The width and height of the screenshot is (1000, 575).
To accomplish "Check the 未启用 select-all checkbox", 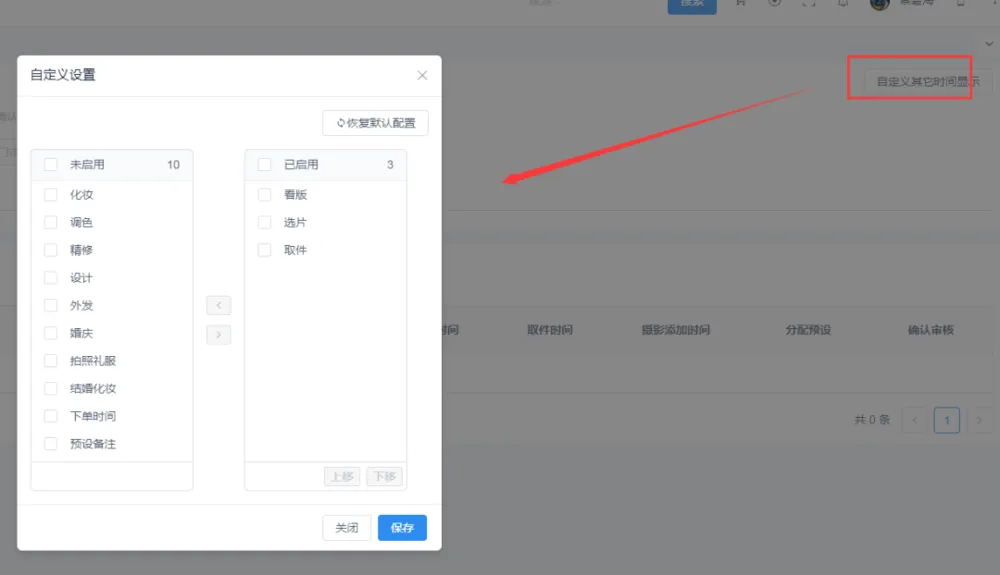I will click(50, 165).
